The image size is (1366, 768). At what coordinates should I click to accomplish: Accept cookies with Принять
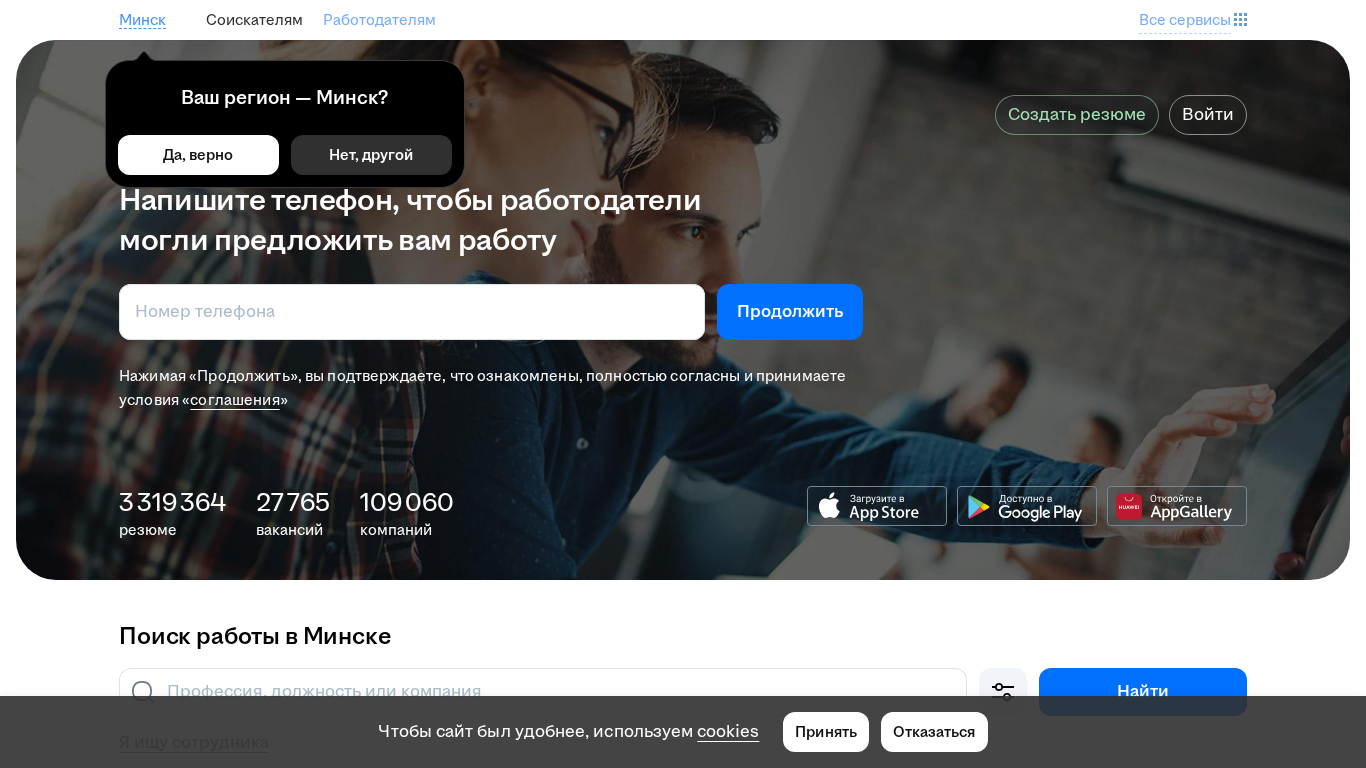coord(826,732)
